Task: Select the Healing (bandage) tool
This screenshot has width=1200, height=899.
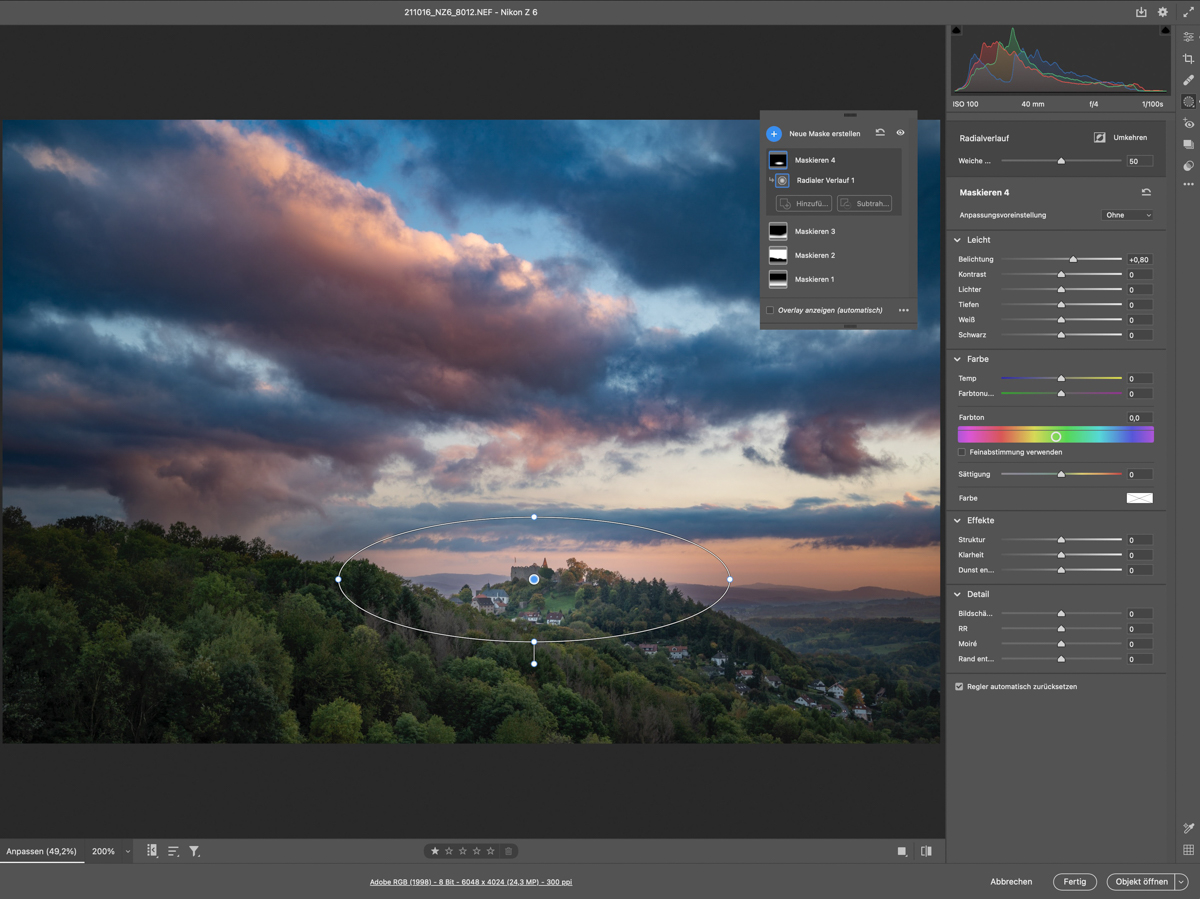Action: [x=1188, y=81]
